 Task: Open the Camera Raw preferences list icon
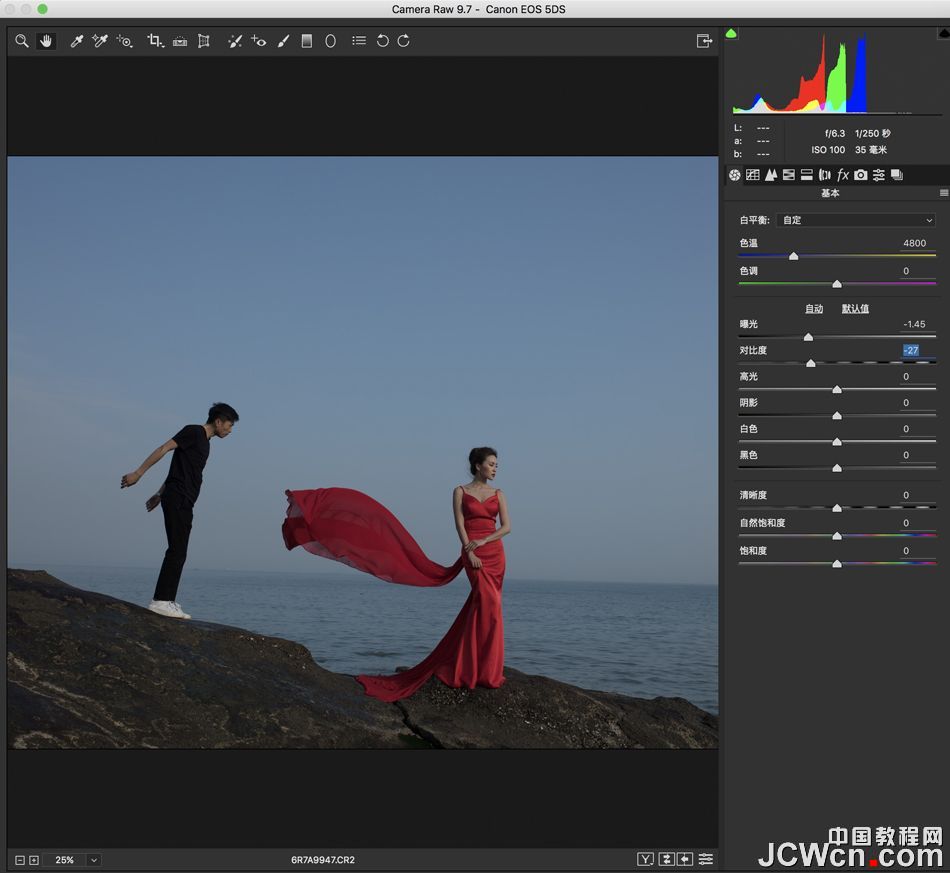(x=359, y=41)
